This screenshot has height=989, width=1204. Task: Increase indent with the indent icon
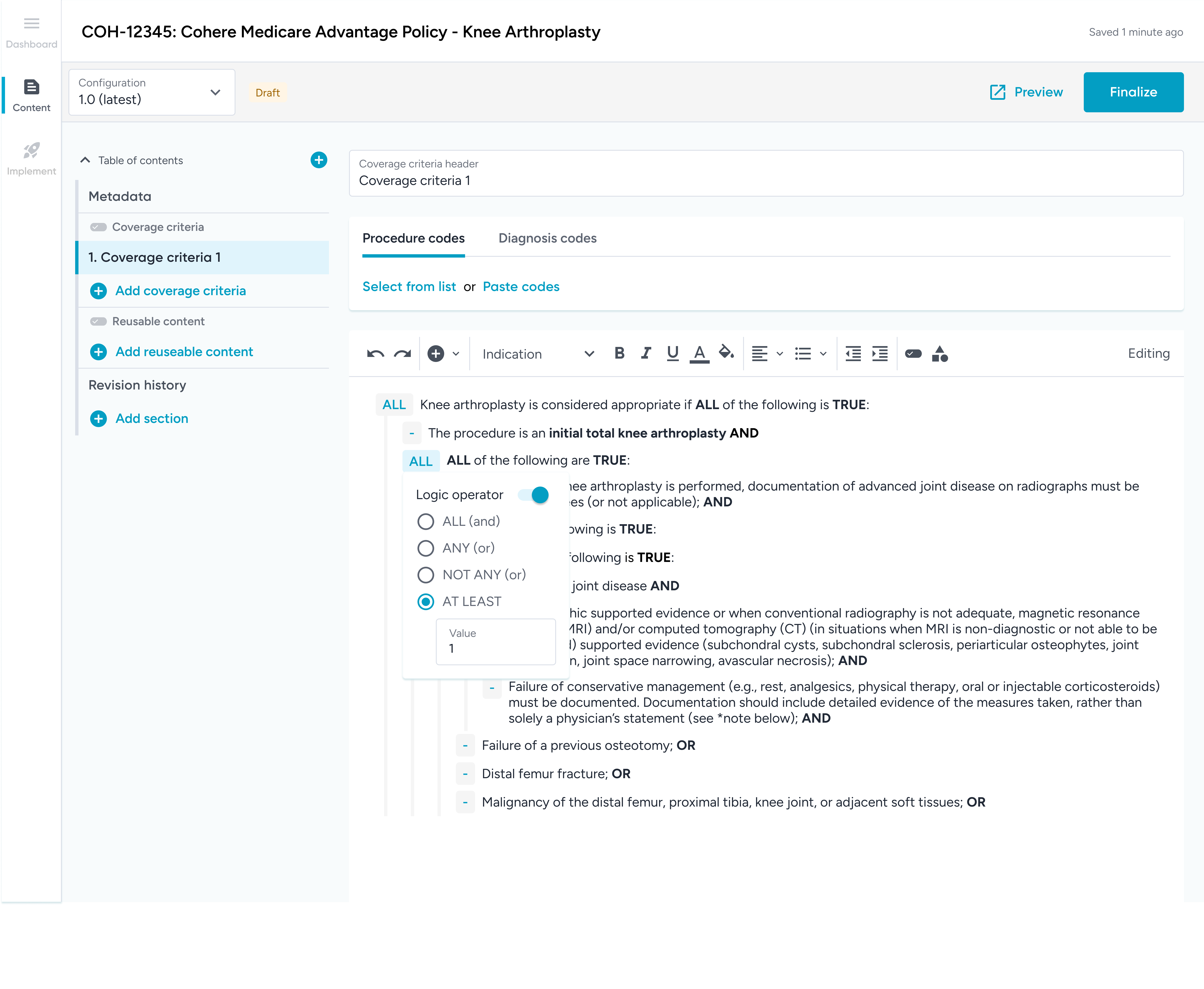coord(880,354)
